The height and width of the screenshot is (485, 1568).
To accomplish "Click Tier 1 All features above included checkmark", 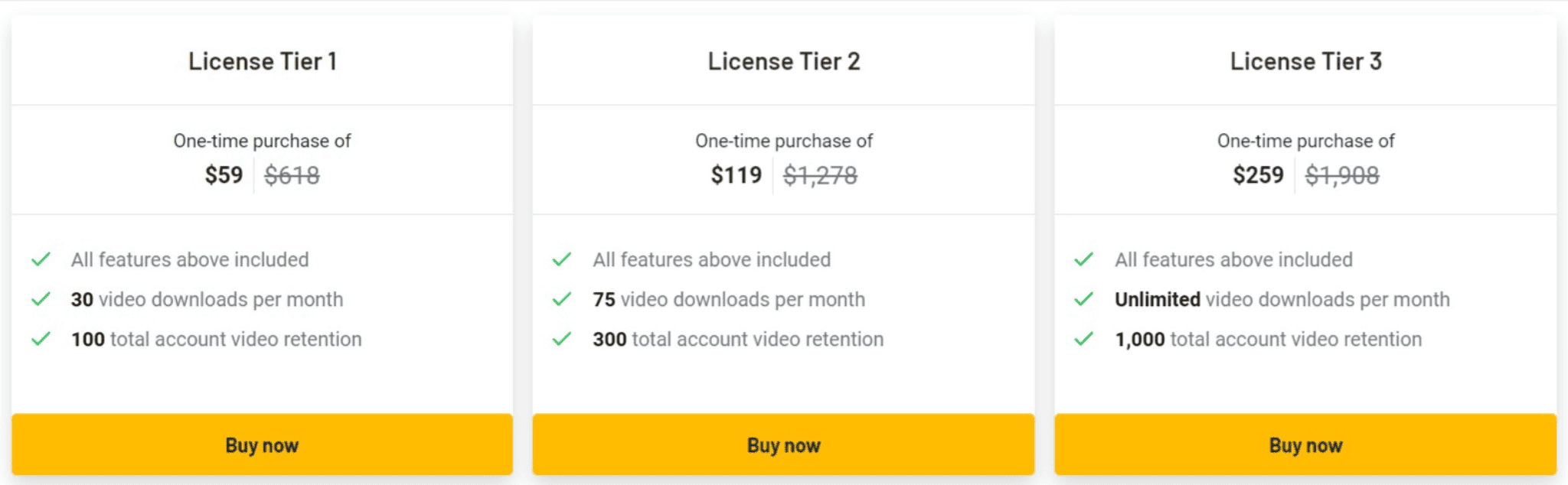I will pos(41,259).
